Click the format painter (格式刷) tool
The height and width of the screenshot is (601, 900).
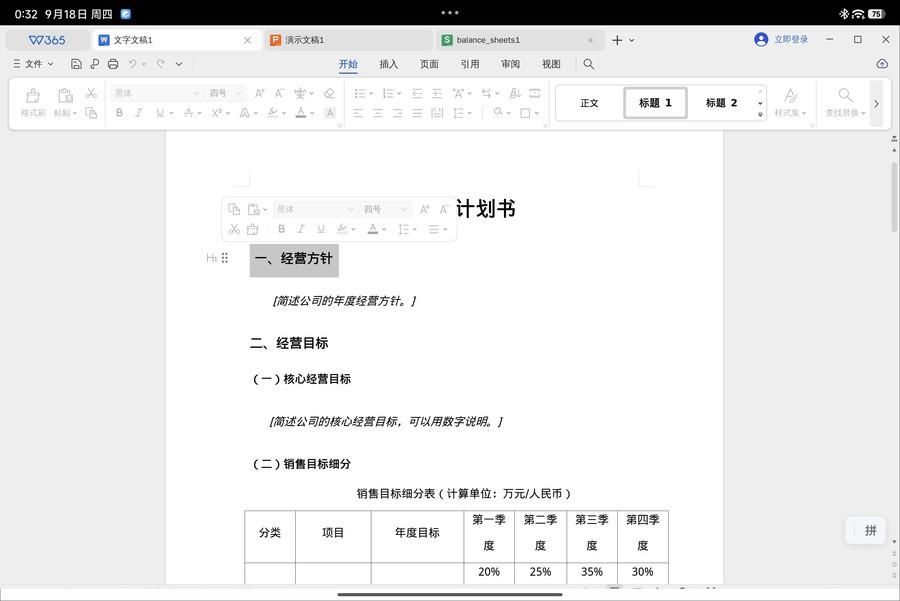33,102
